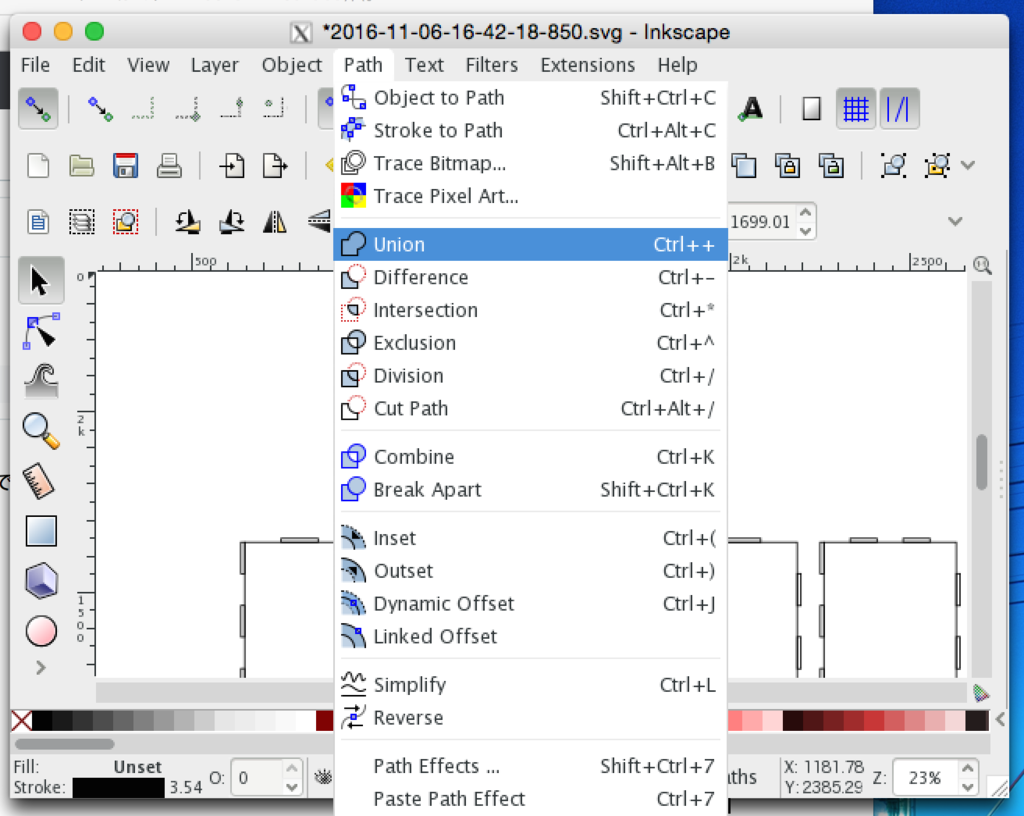This screenshot has height=816, width=1024.
Task: Open a file with folder icon
Action: [x=82, y=166]
